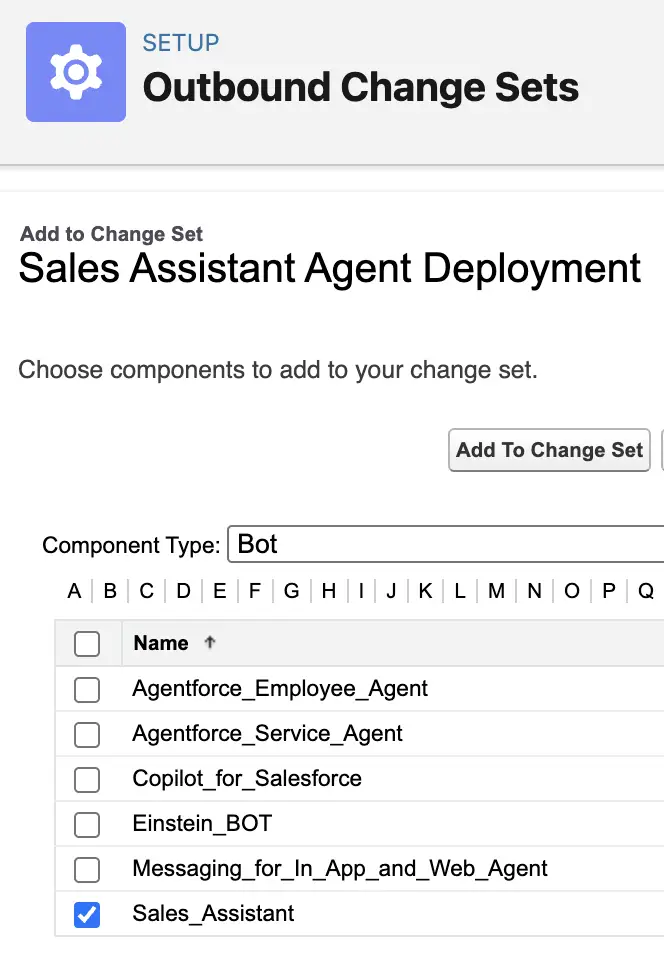The image size is (664, 958).
Task: Click the Agentforce_Employee_Agent name
Action: click(280, 689)
